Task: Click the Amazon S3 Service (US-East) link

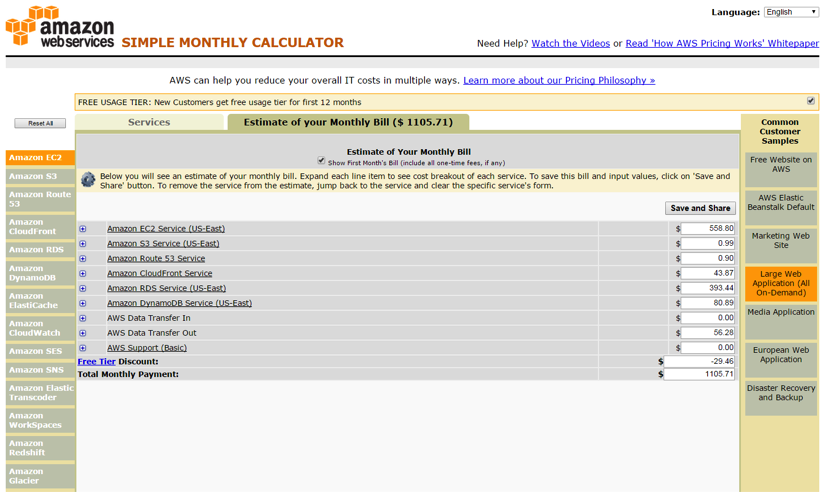Action: 163,244
